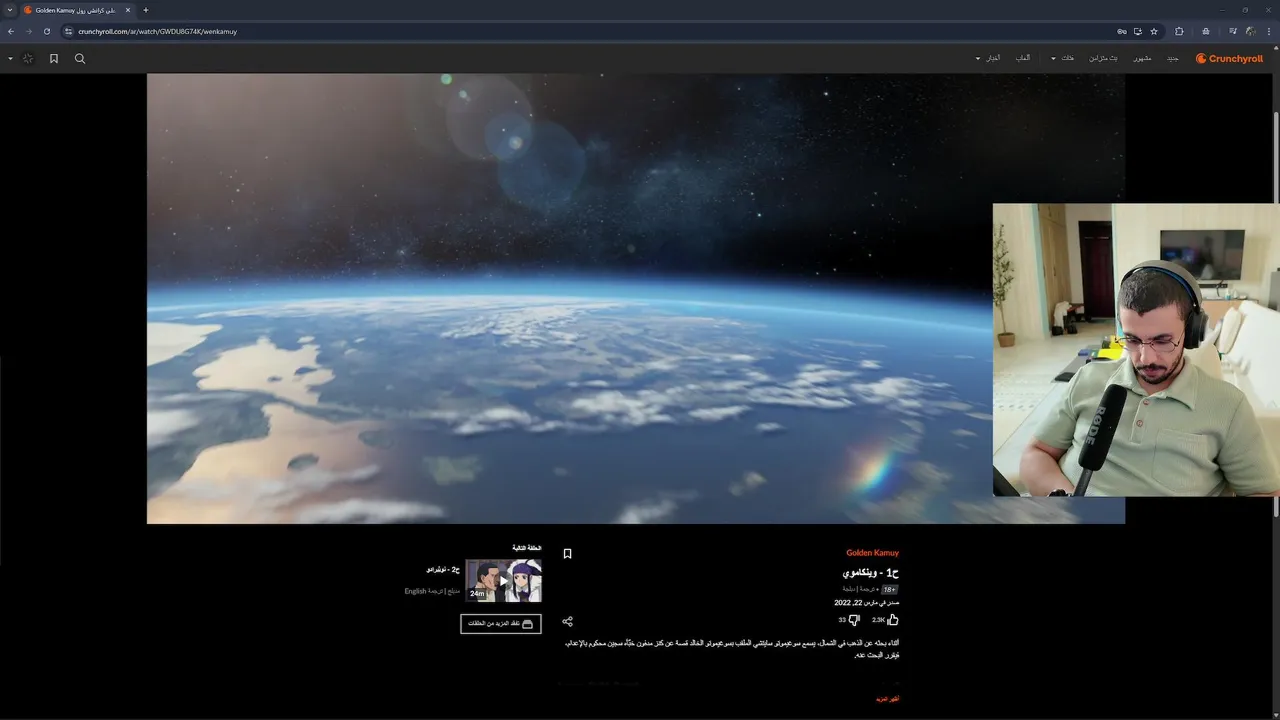Open the جديد menu item
The width and height of the screenshot is (1280, 720).
1173,59
